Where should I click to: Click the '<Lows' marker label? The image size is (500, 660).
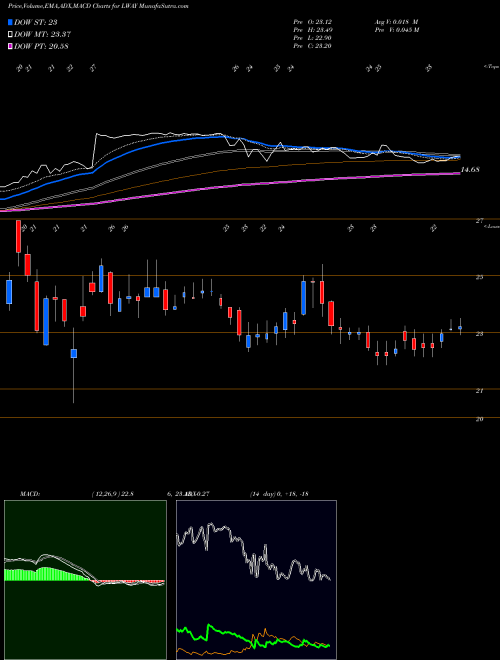pos(491,226)
